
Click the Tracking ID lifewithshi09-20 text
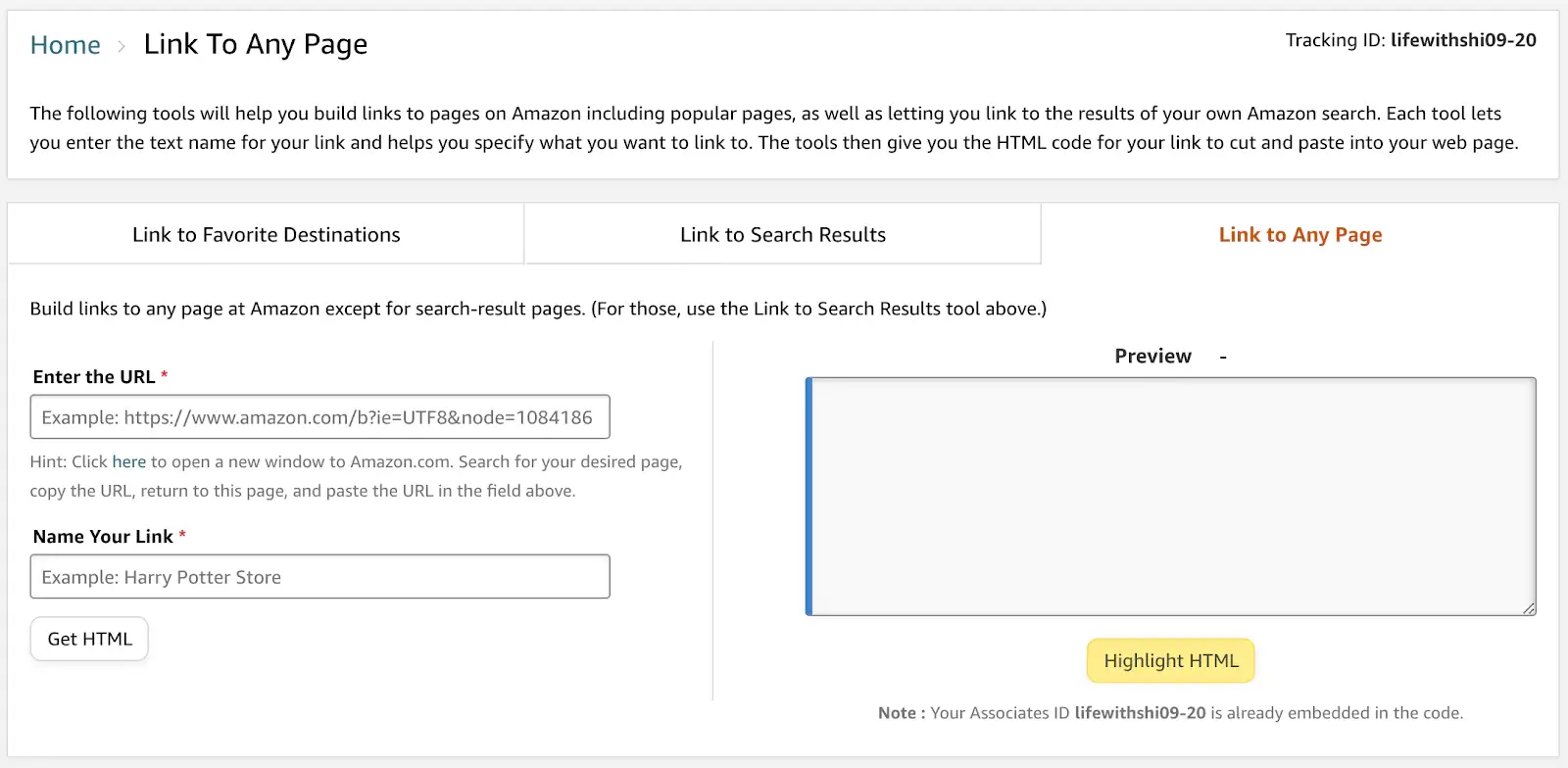[x=1462, y=40]
